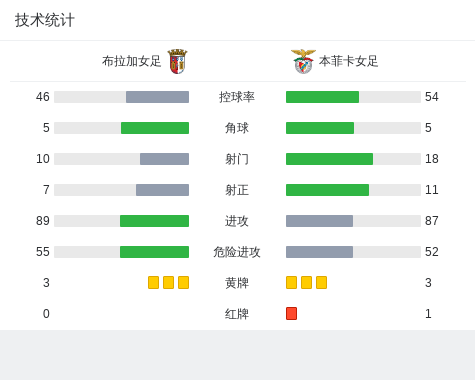Open the 布拉加女足 team name link

click(132, 61)
